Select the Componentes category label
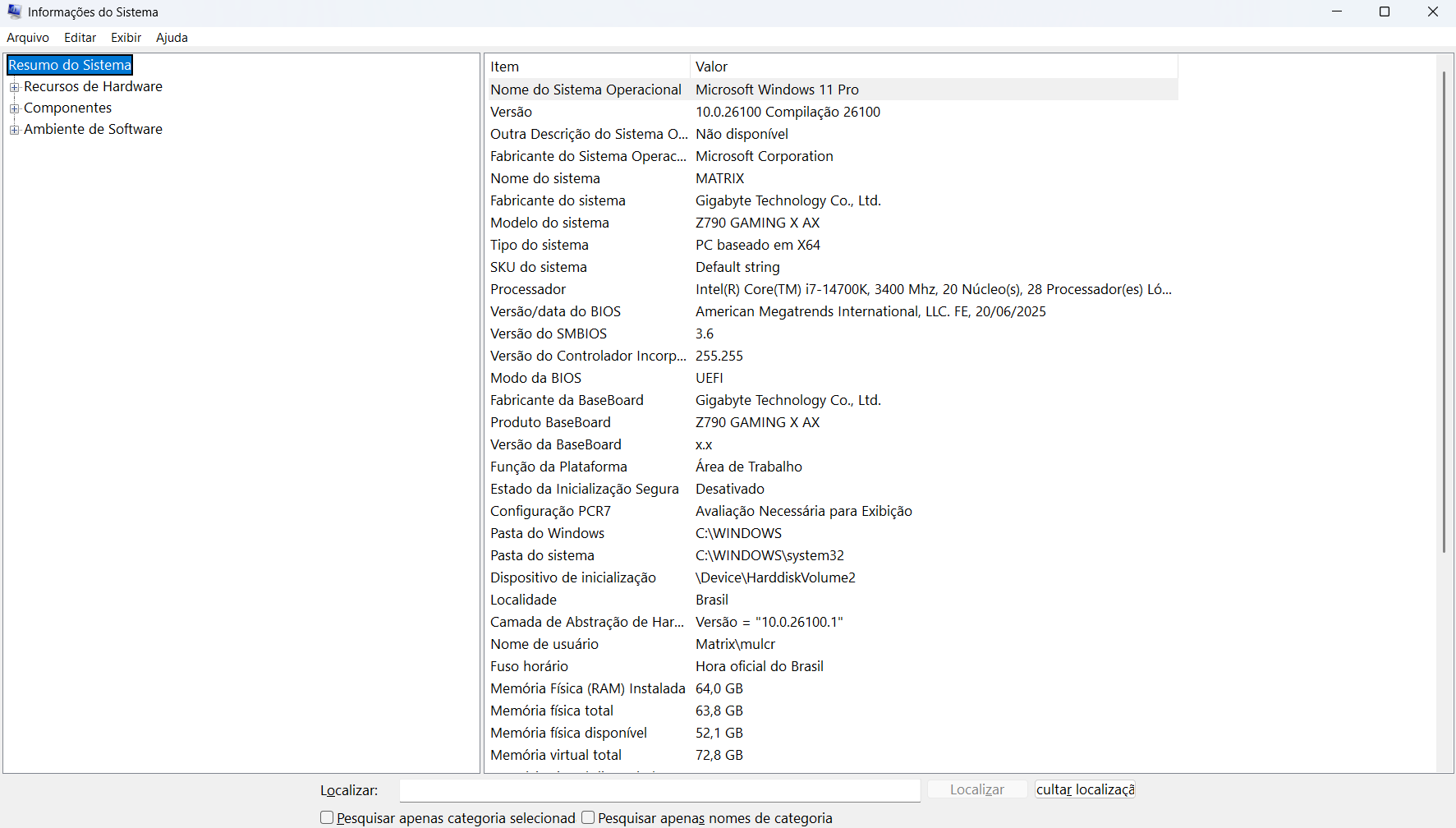Viewport: 1456px width, 828px height. click(x=67, y=108)
